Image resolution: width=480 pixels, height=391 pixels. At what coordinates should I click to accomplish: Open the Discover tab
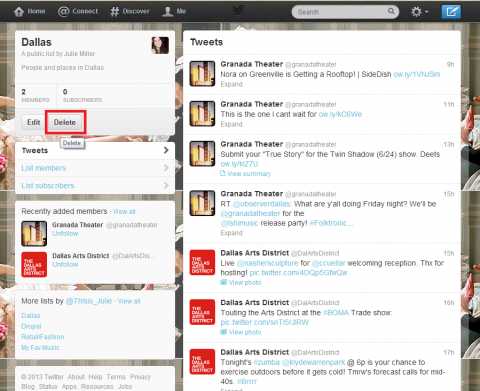130,11
